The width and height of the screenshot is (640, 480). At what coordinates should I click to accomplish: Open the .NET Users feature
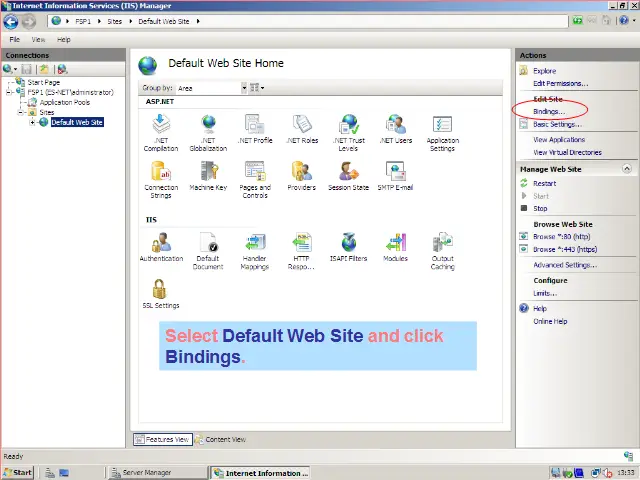pyautogui.click(x=396, y=129)
